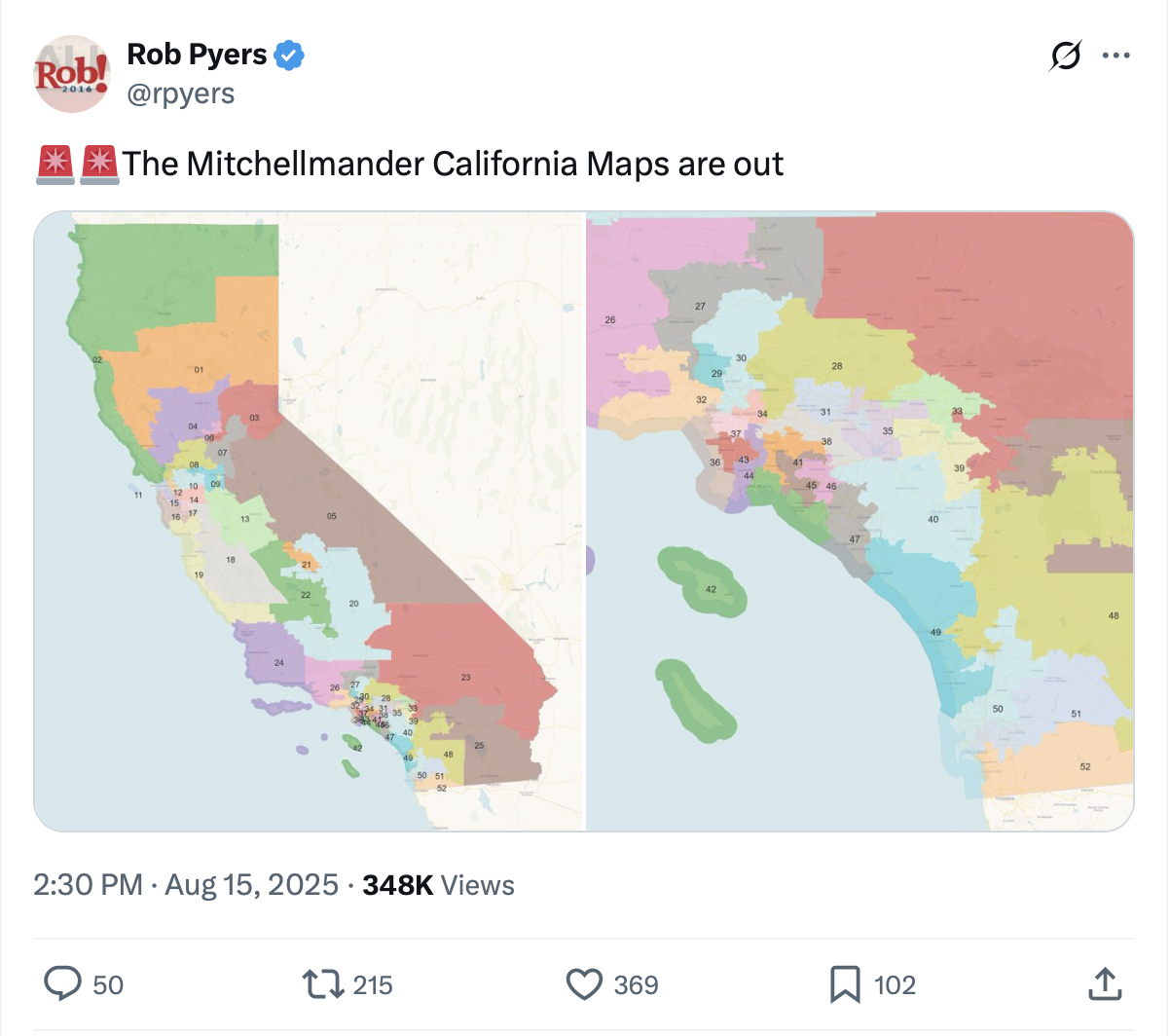Repost this tweet with the retweet icon

(323, 983)
